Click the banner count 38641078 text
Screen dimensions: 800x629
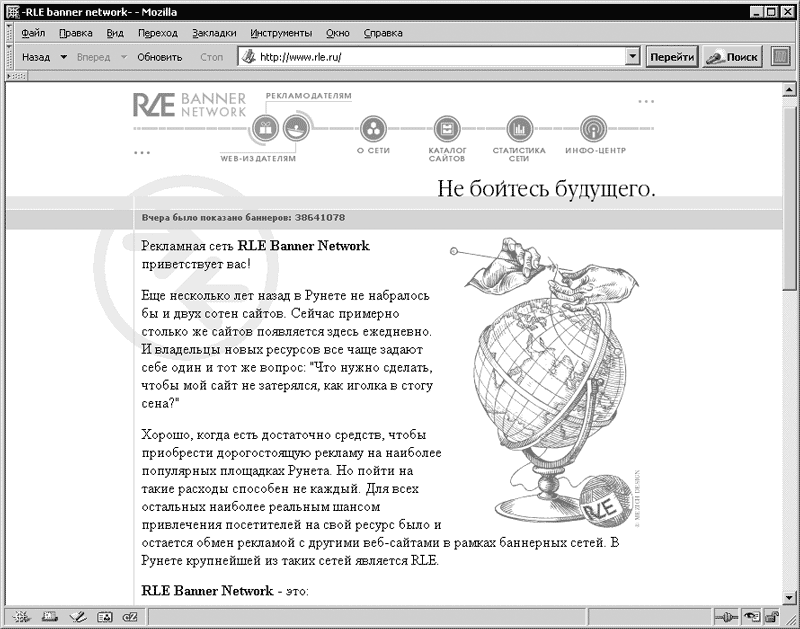click(320, 217)
